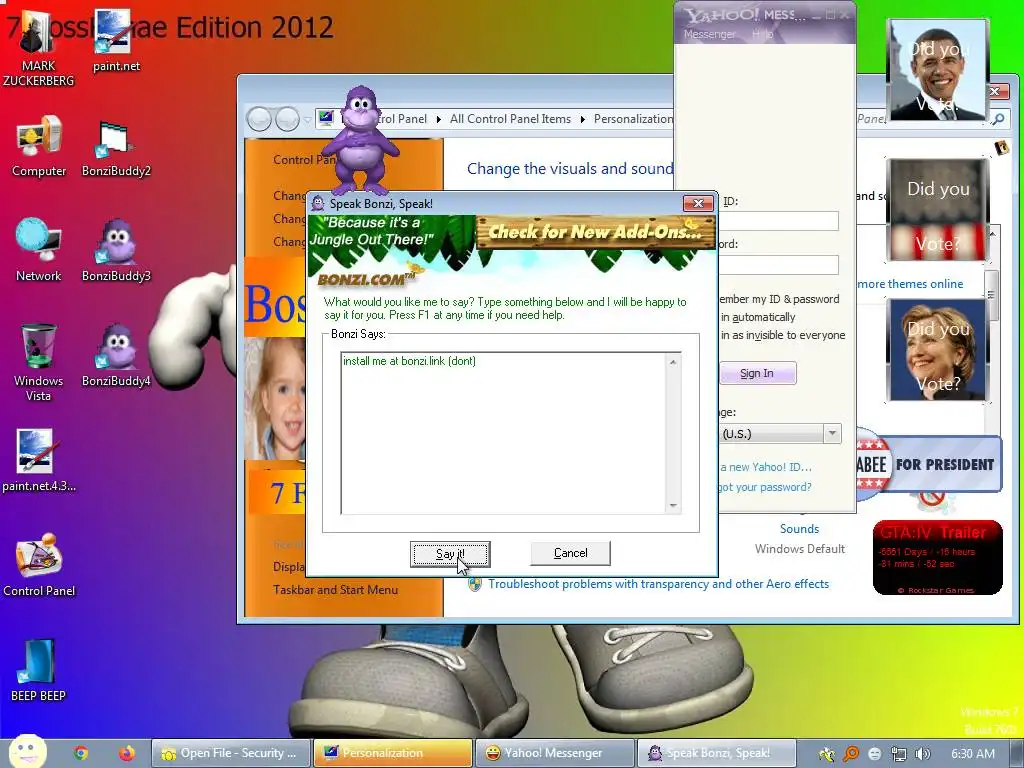Viewport: 1024px width, 768px height.
Task: Click the new Yahoo! ID link
Action: (765, 467)
